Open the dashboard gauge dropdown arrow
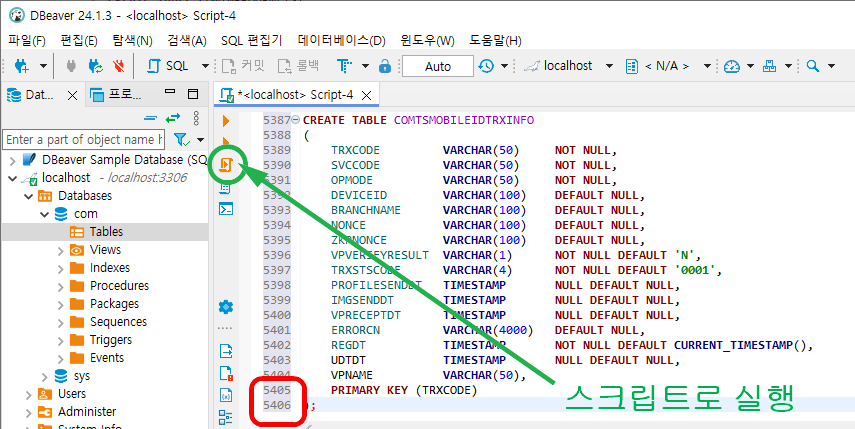This screenshot has width=855, height=429. [x=750, y=66]
